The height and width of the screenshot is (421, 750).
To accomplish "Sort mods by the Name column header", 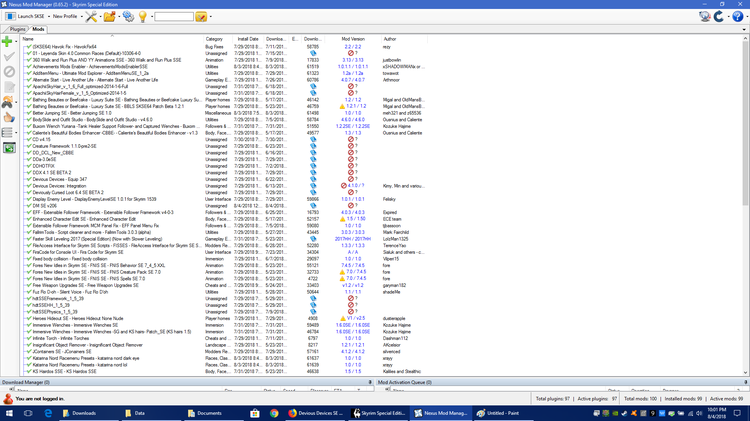I will [x=112, y=39].
